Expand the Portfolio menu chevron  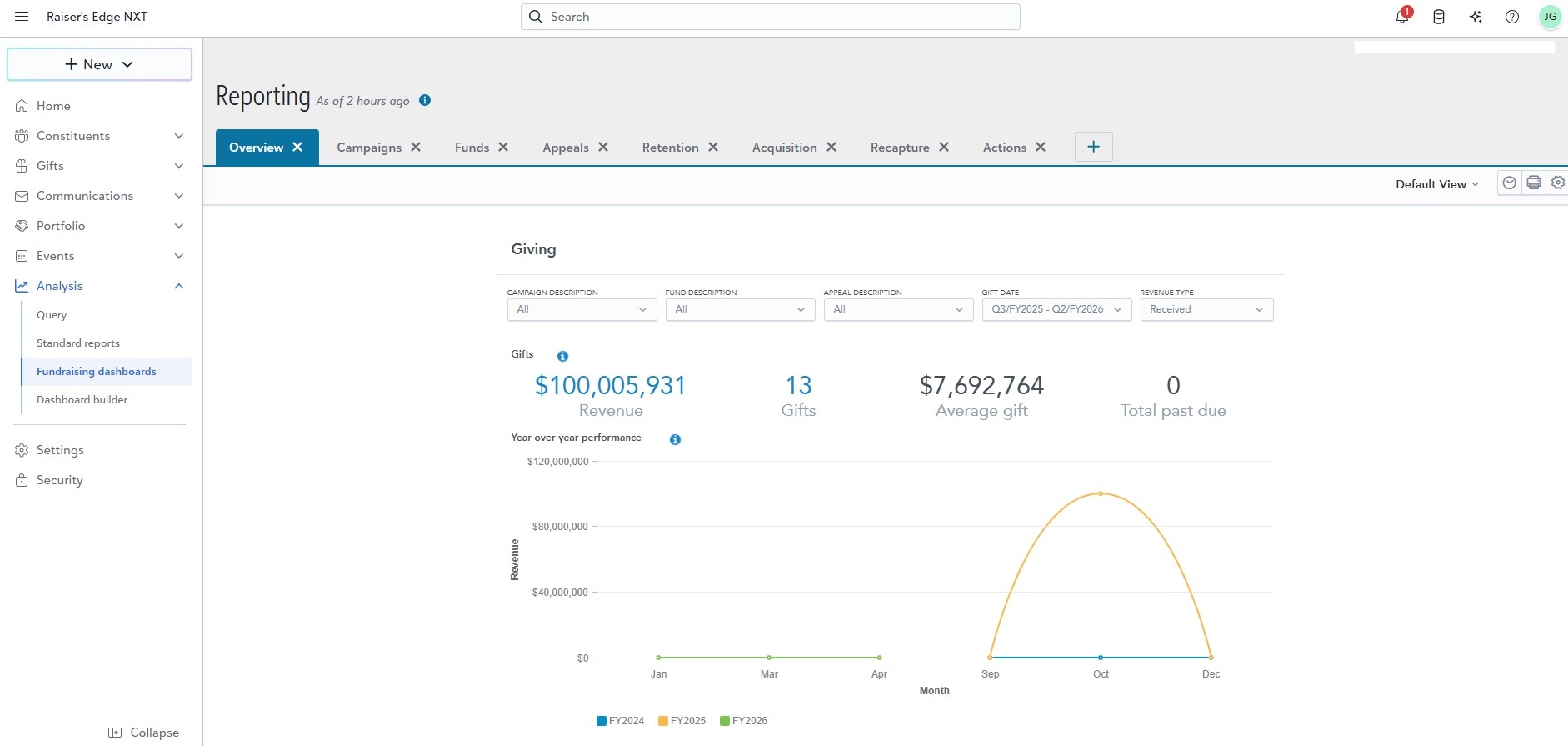click(179, 226)
